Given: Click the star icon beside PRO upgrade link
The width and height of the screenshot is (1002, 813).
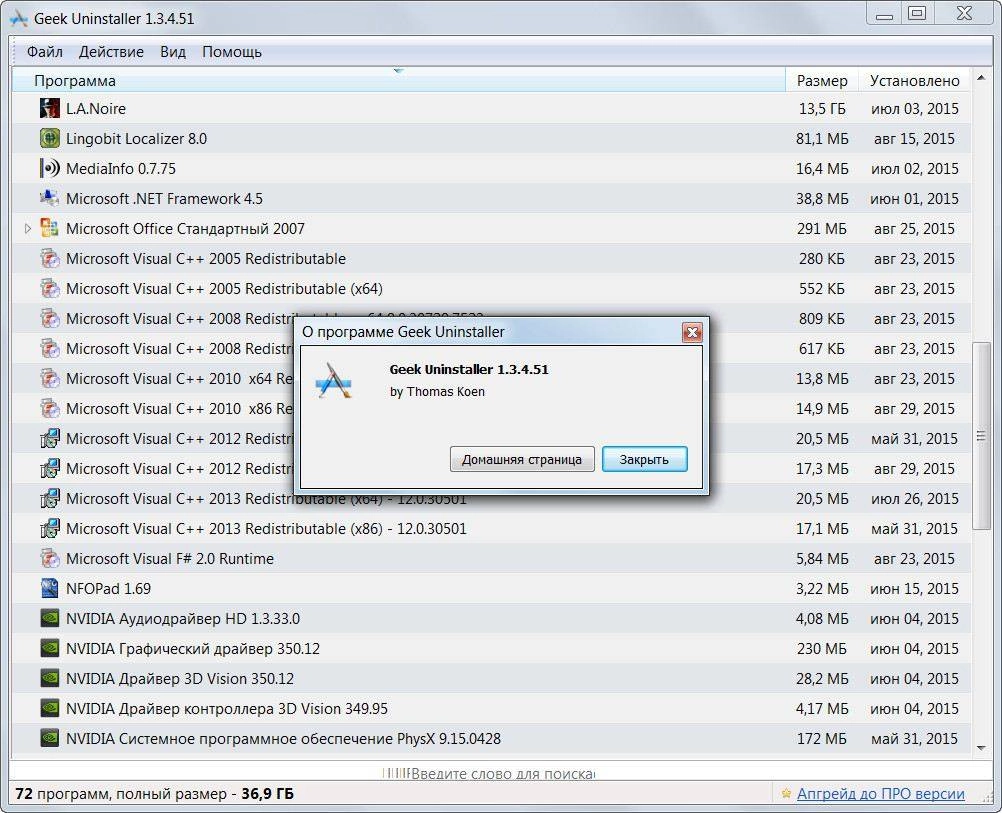Looking at the screenshot, I should (786, 794).
